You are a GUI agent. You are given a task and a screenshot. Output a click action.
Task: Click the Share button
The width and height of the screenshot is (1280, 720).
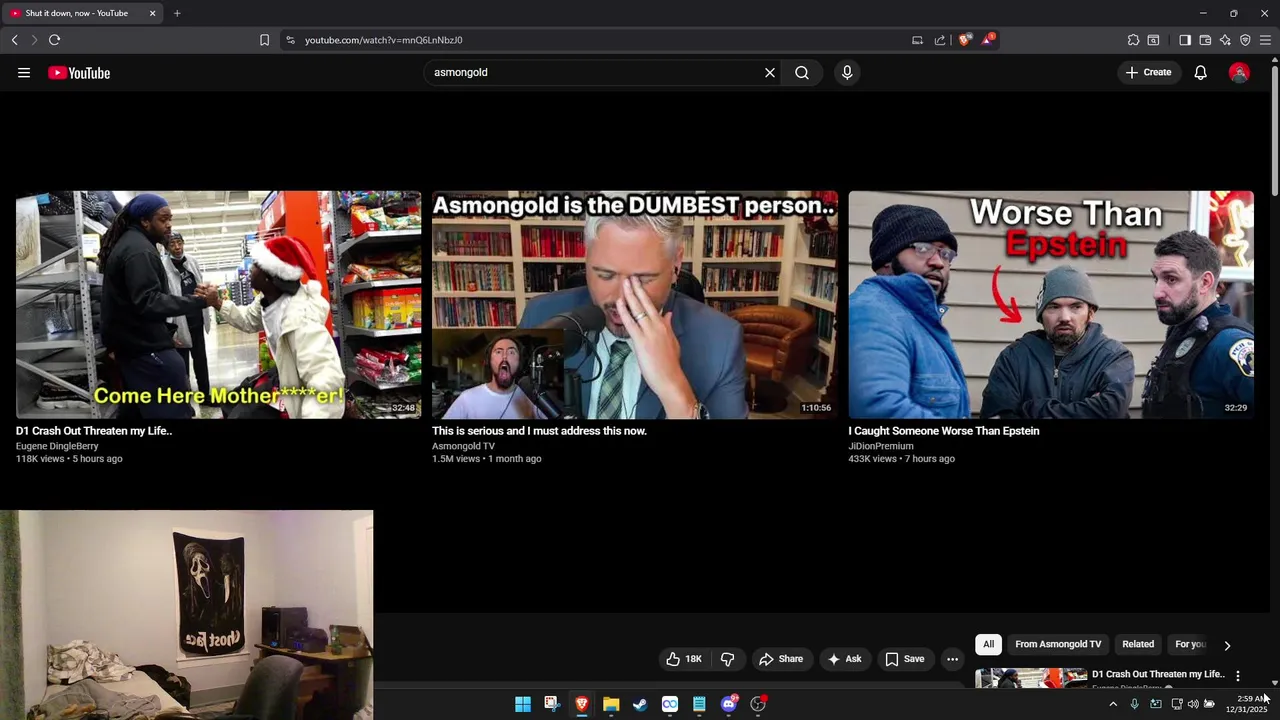pyautogui.click(x=781, y=659)
